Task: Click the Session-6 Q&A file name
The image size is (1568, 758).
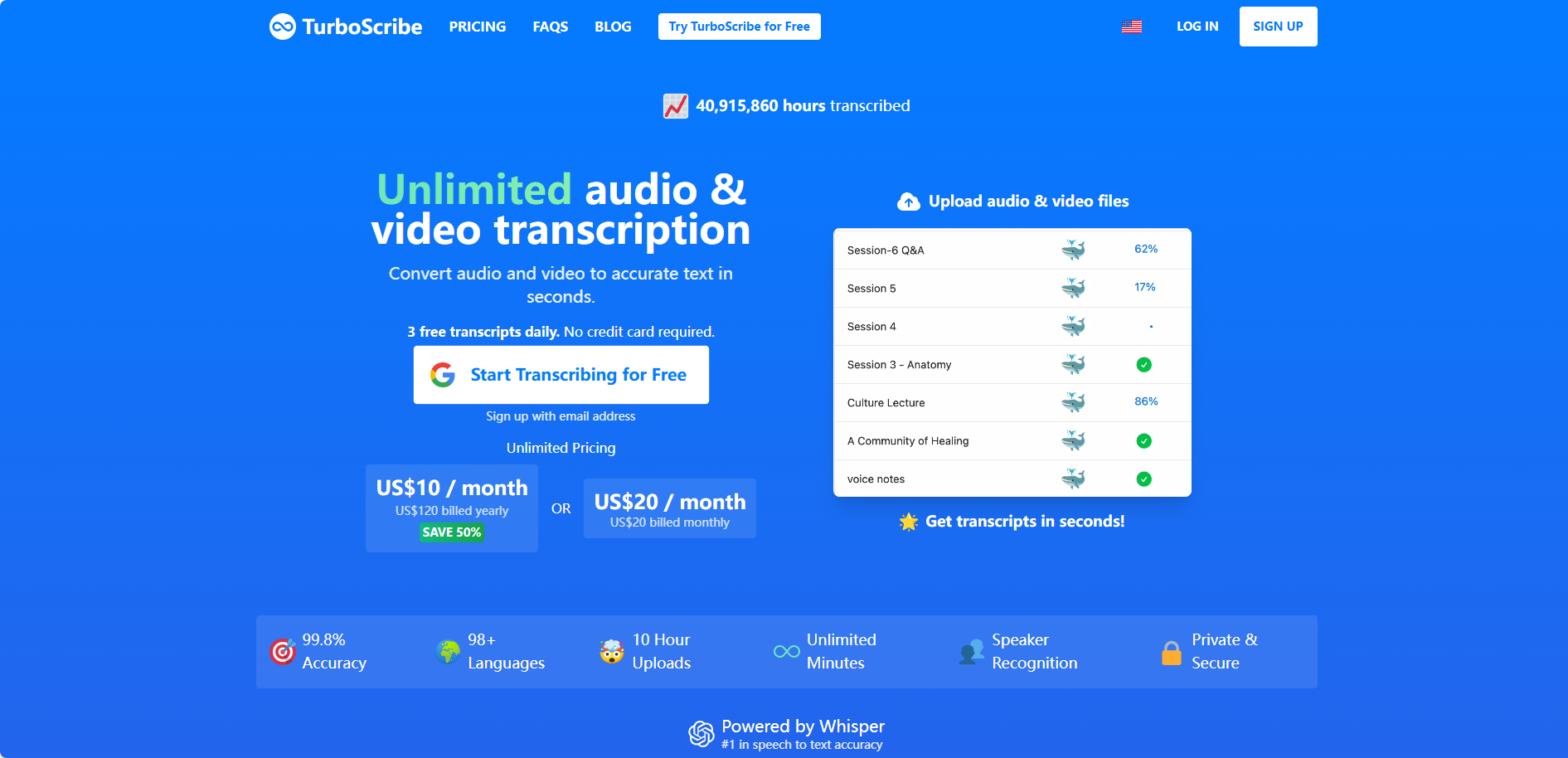Action: click(x=886, y=250)
